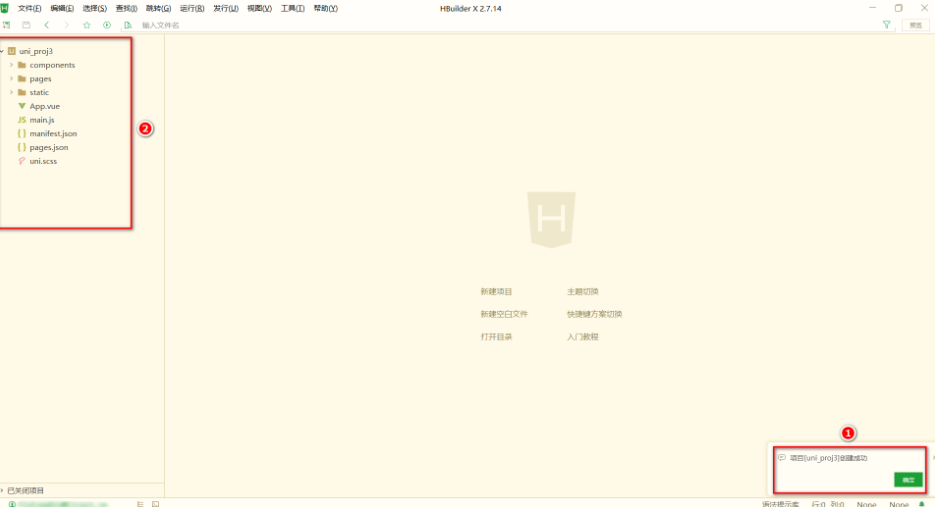Click the 入门教程 link
Image resolution: width=935 pixels, height=507 pixels.
pyautogui.click(x=583, y=337)
